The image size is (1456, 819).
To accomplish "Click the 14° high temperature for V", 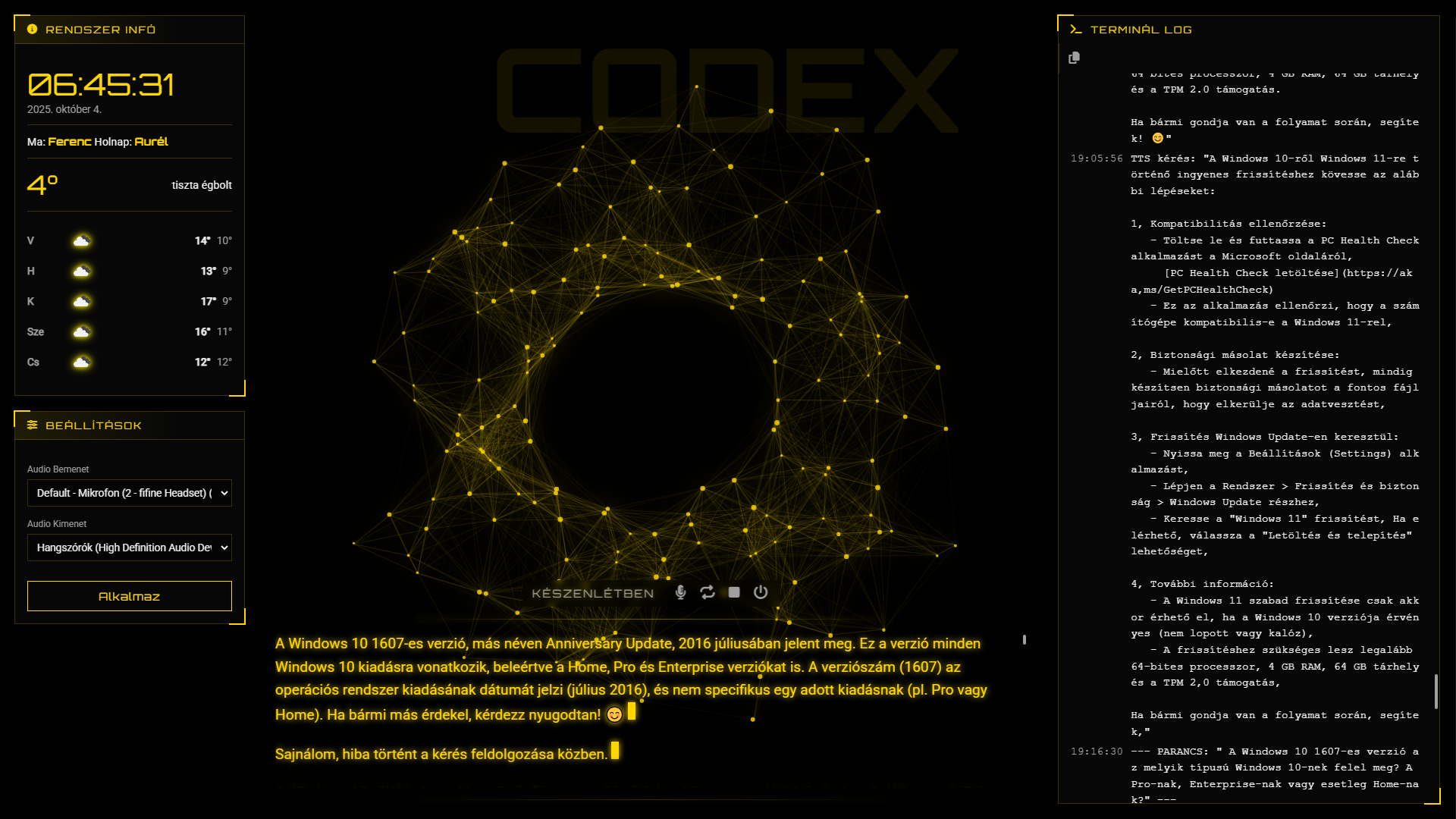I will (202, 240).
